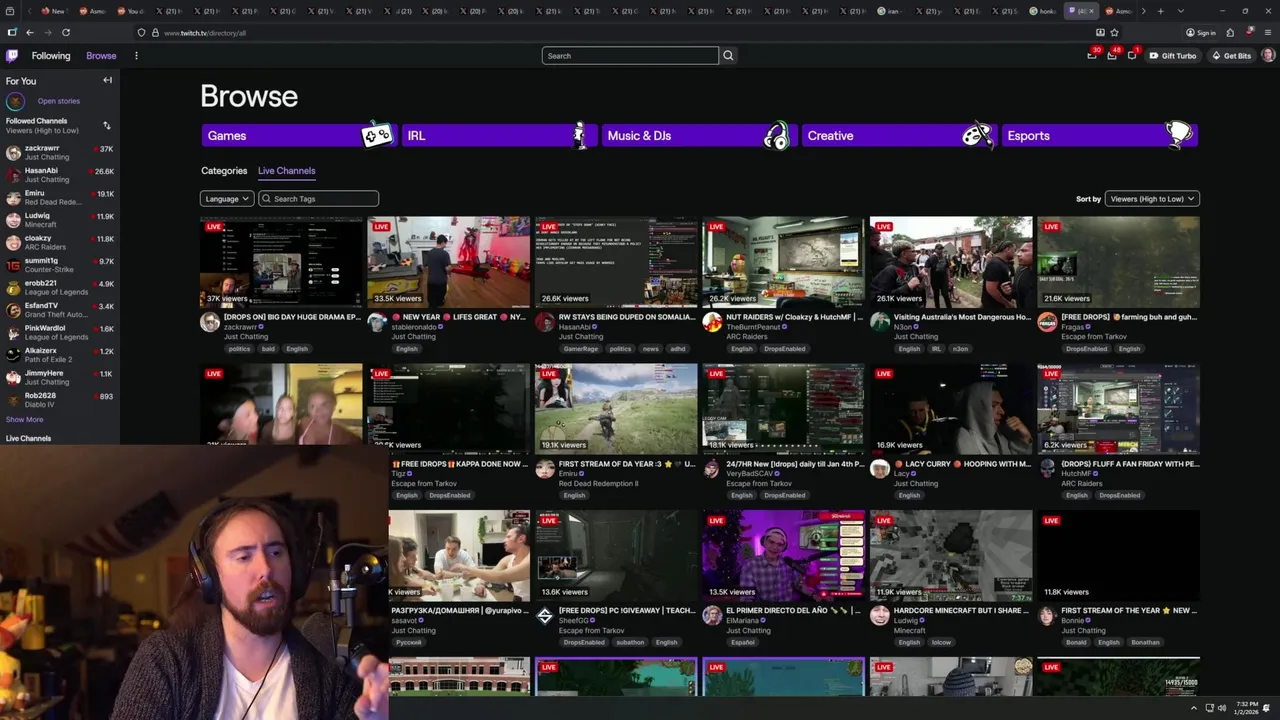Open the Music & DJs banner
The height and width of the screenshot is (720, 1280).
[x=699, y=135]
